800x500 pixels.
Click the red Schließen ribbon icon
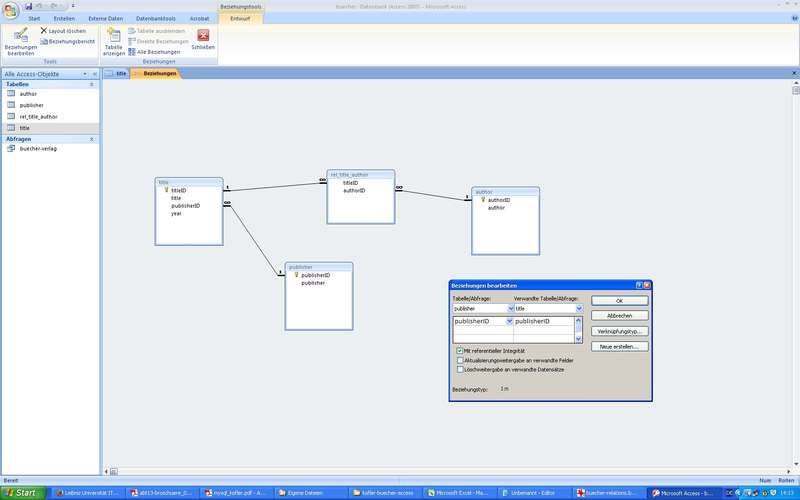click(203, 36)
